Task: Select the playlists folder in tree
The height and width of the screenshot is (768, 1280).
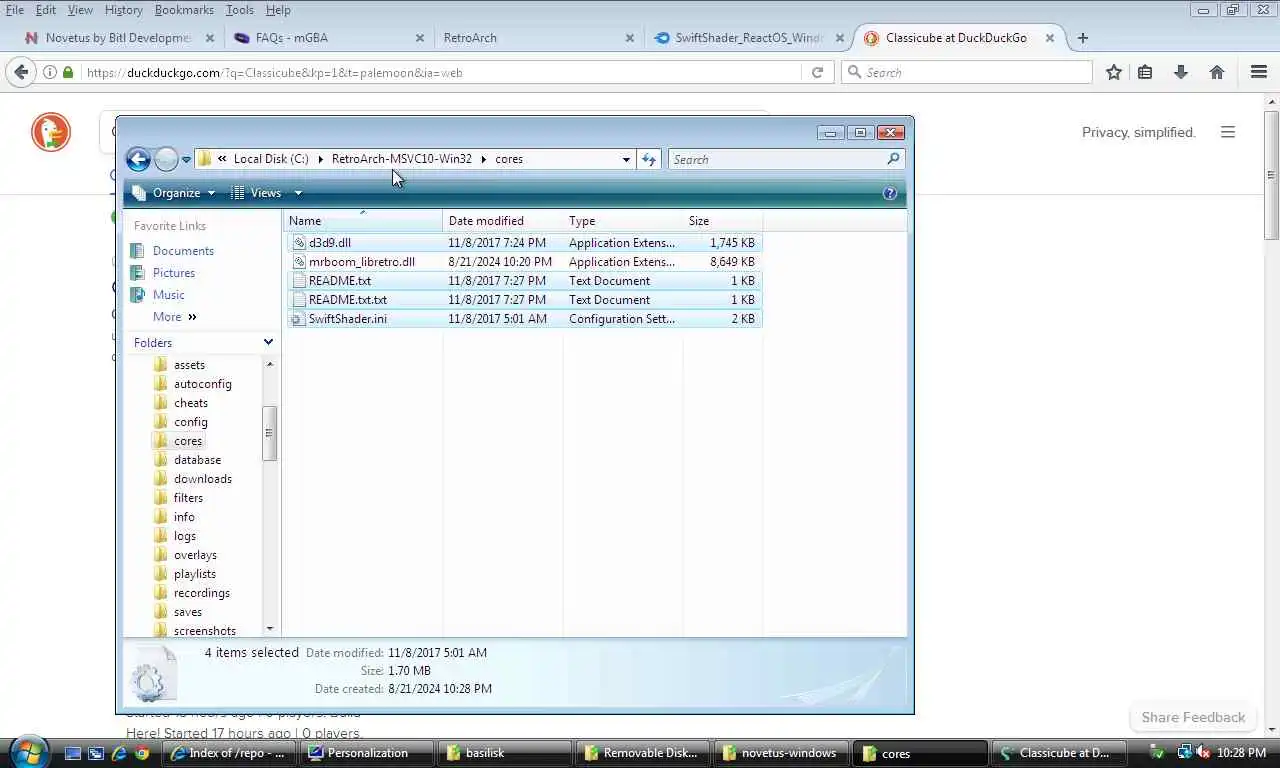Action: pos(195,574)
